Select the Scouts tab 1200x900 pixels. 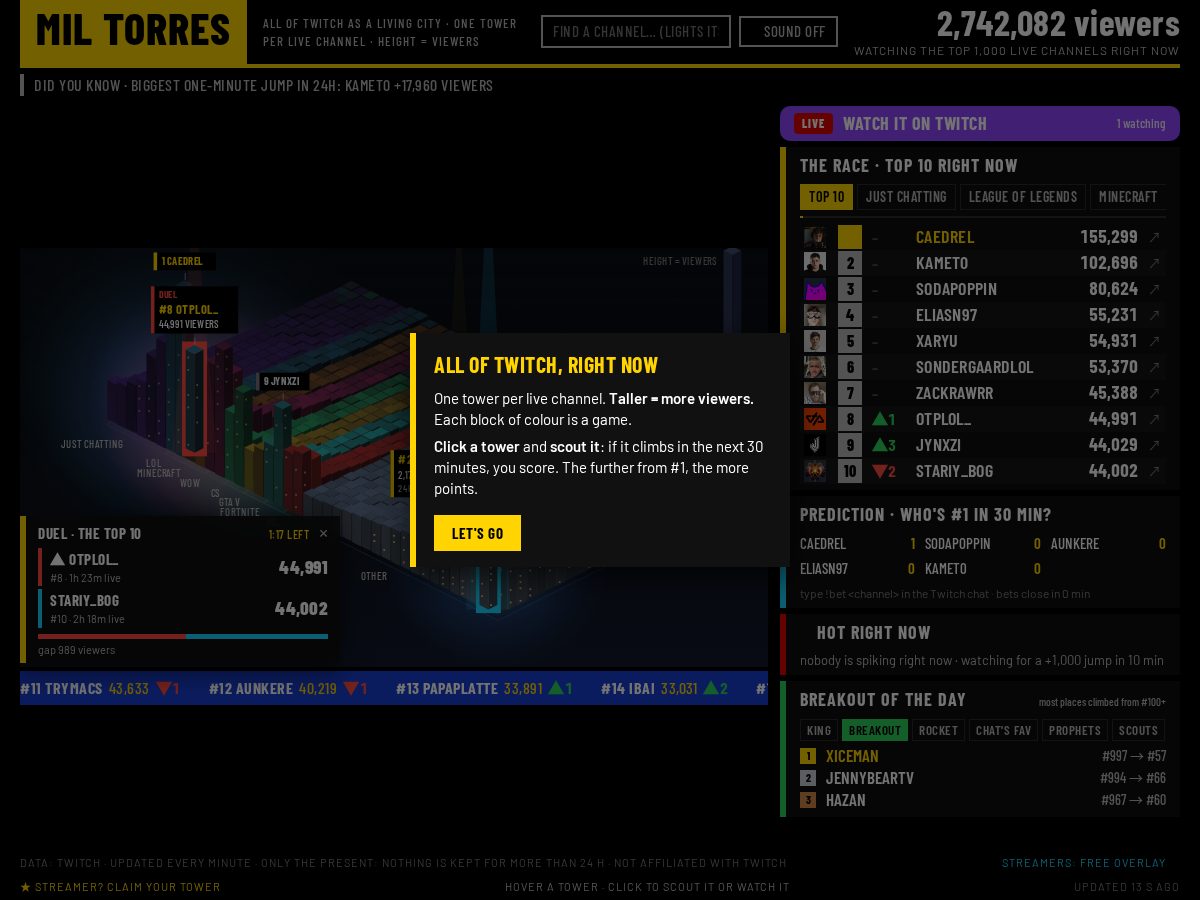[1138, 731]
